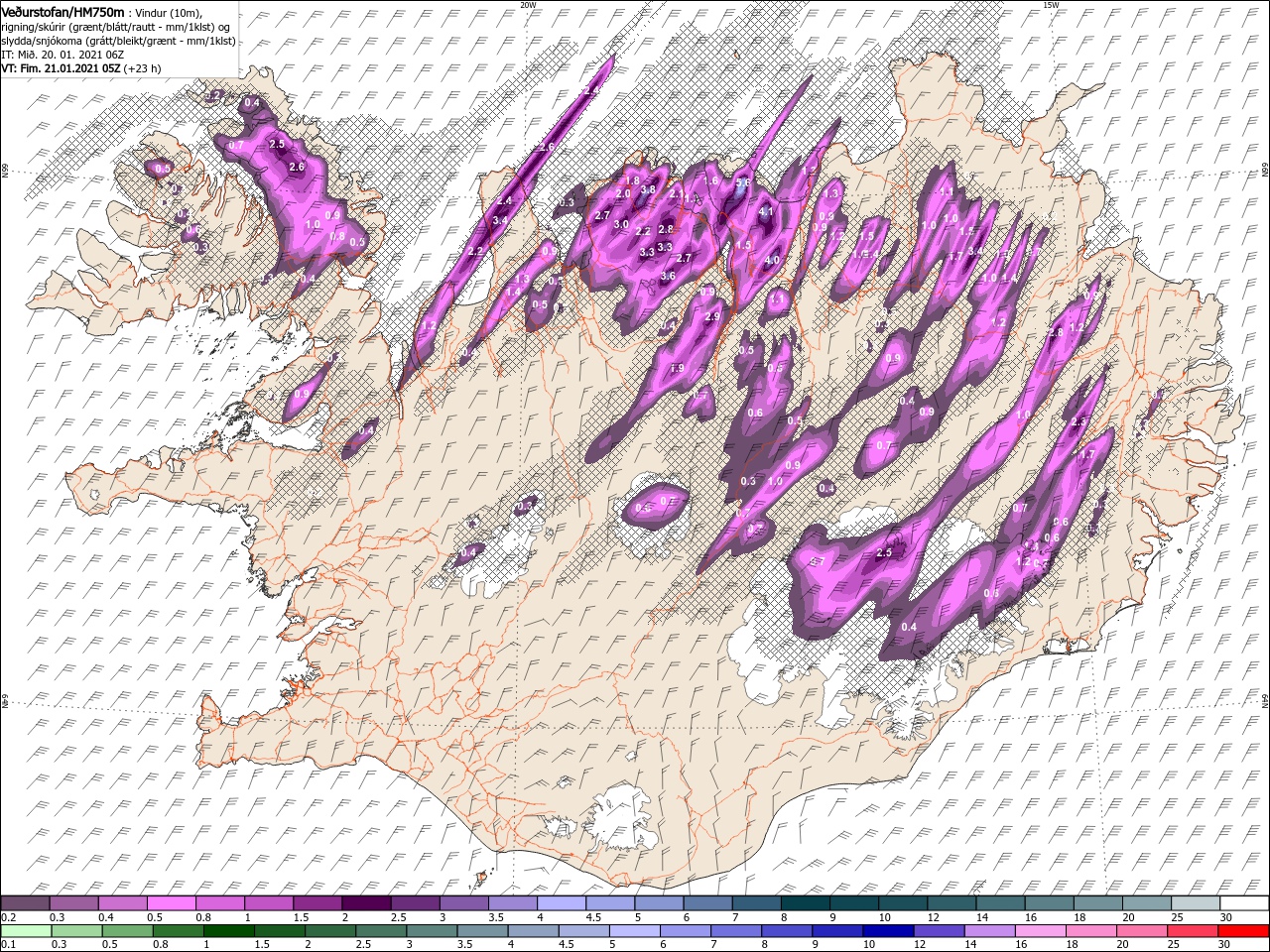Pick the dusky mauve '0.2' swatch in top legend
The height and width of the screenshot is (952, 1270).
coord(25,903)
